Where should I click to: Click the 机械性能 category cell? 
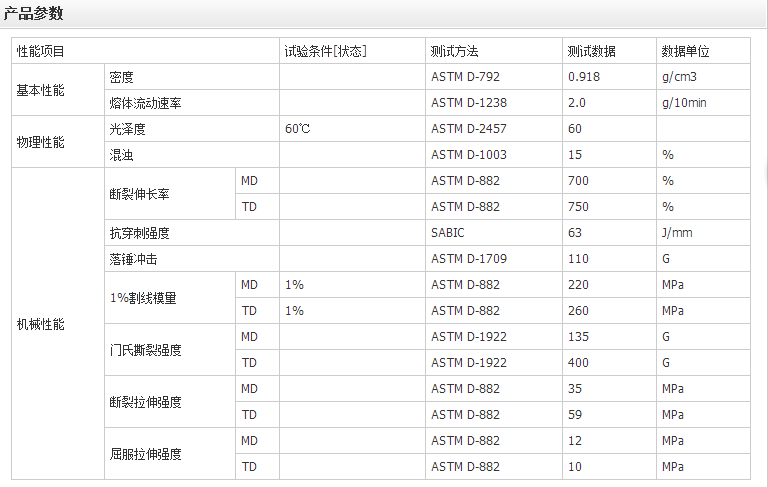point(41,324)
